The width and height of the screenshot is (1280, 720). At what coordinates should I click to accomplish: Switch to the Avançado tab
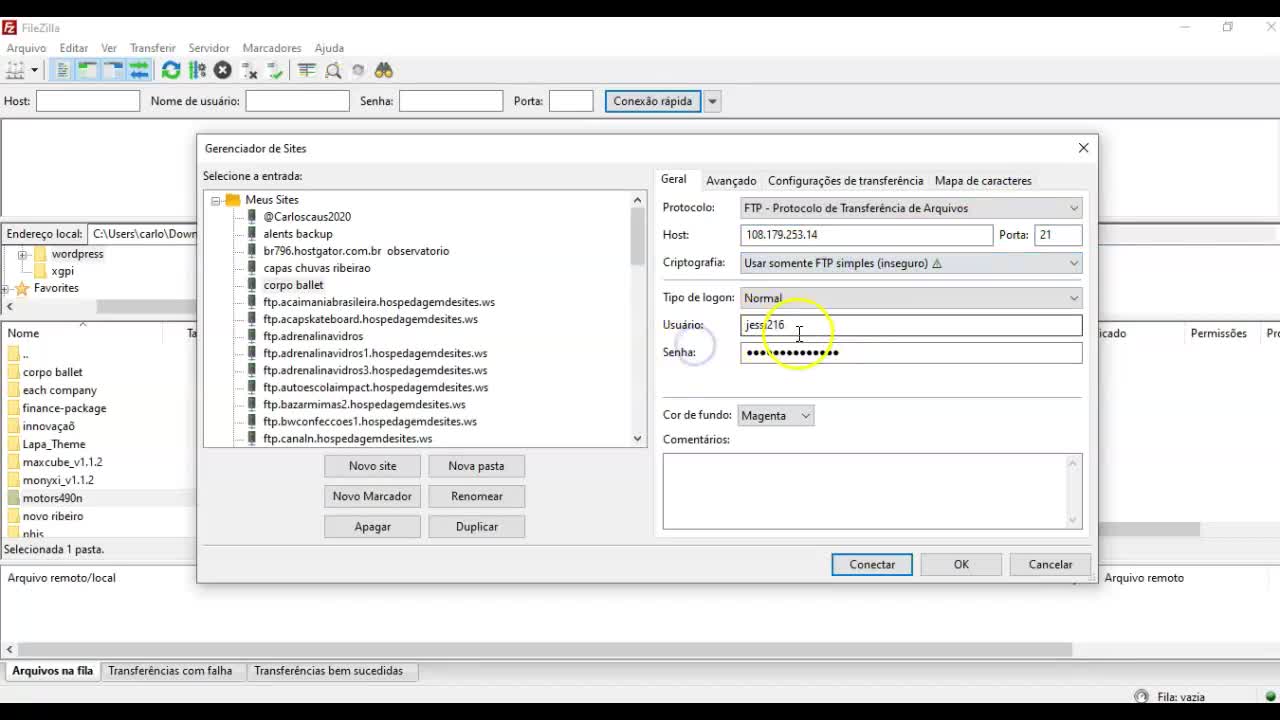point(731,181)
